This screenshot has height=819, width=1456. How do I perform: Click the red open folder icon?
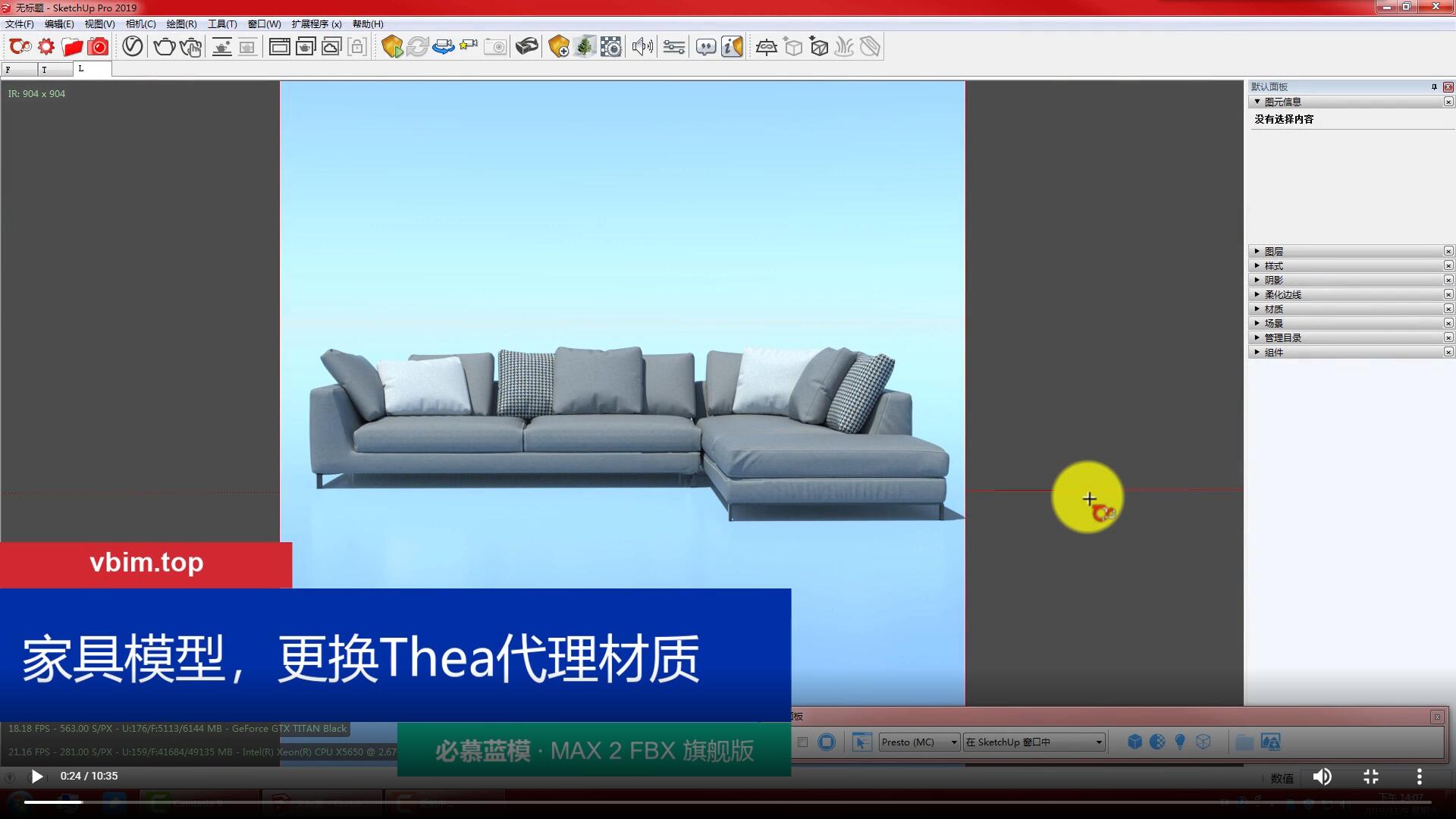[72, 47]
